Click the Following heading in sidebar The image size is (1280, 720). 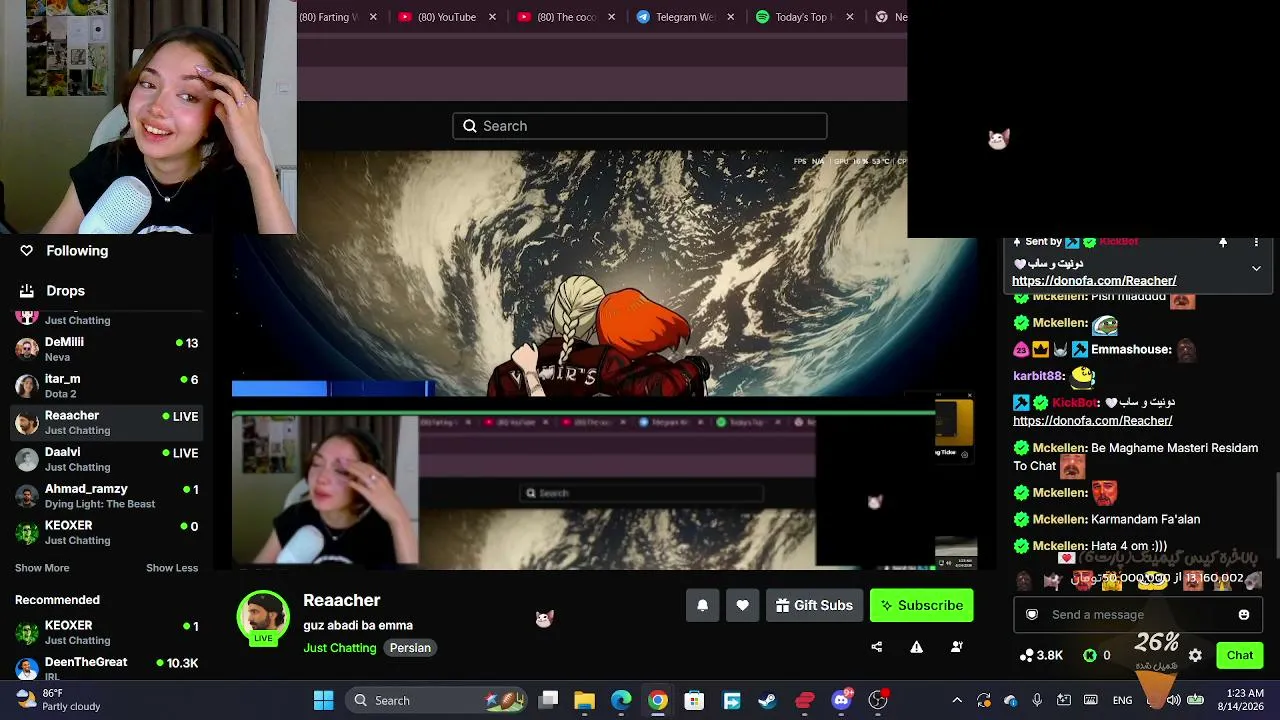pyautogui.click(x=77, y=251)
